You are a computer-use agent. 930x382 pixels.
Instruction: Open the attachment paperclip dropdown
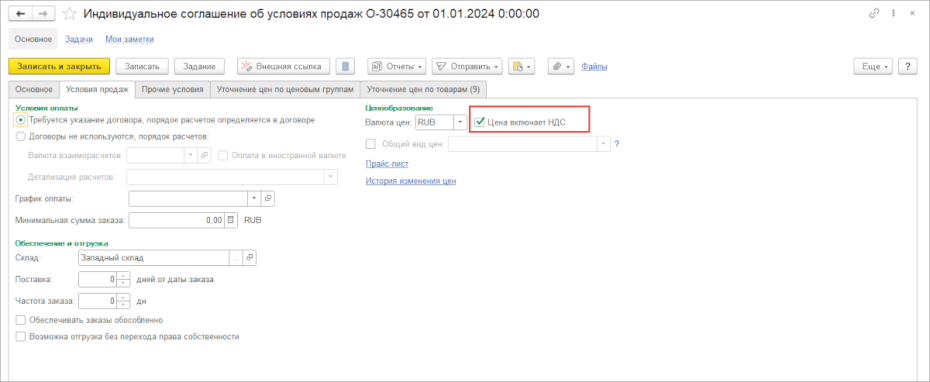coord(561,66)
